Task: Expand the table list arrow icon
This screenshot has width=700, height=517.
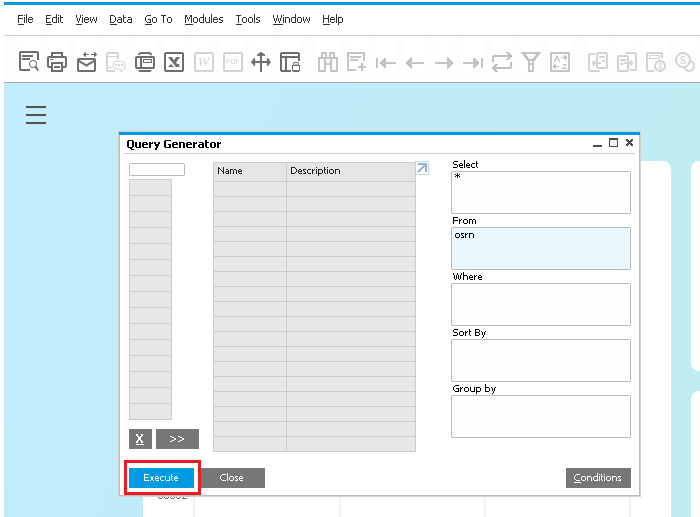Action: coord(422,169)
